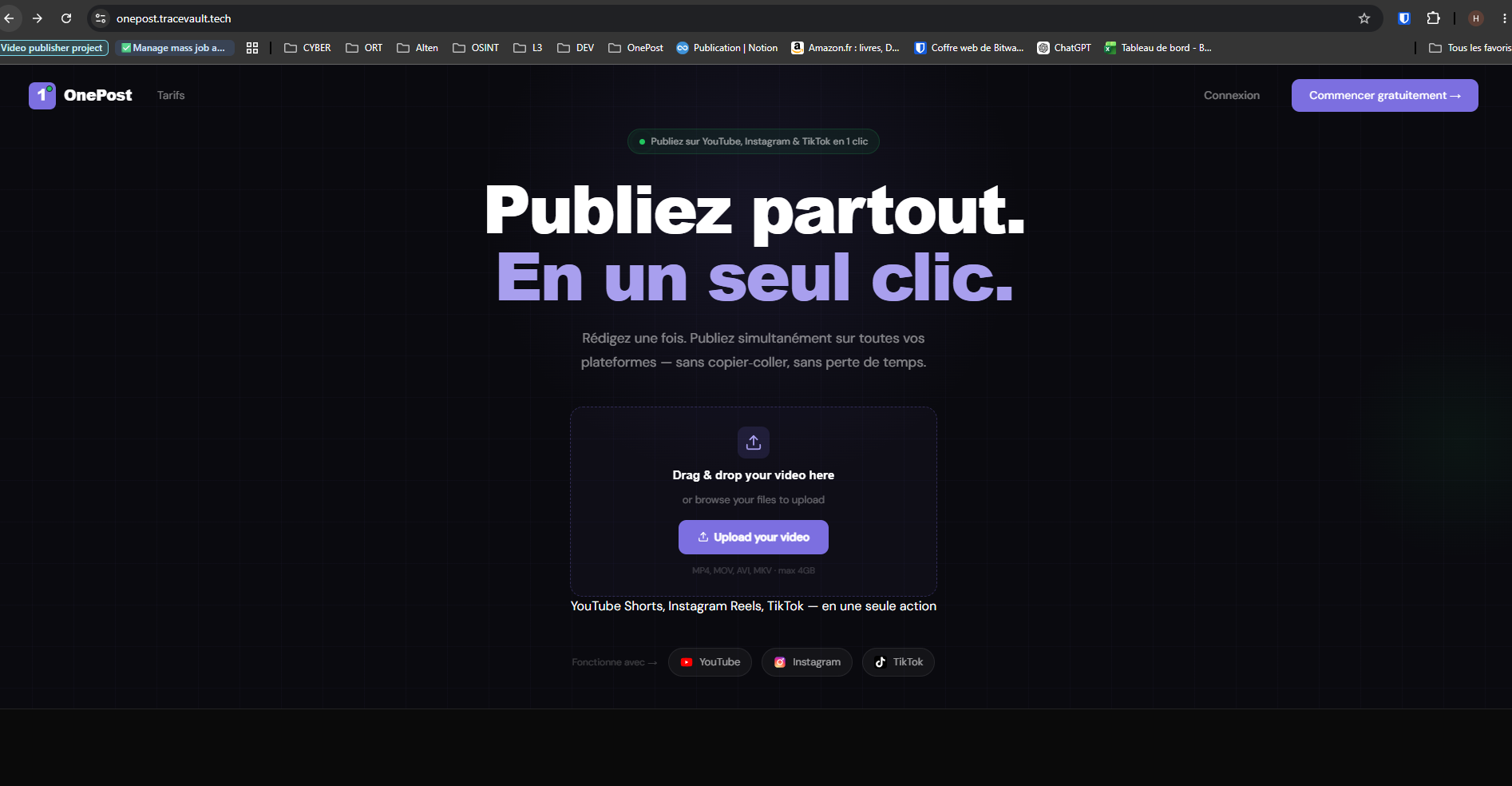Bookmark this page with the star icon
Screen dimensions: 1512x786
pyautogui.click(x=1364, y=18)
